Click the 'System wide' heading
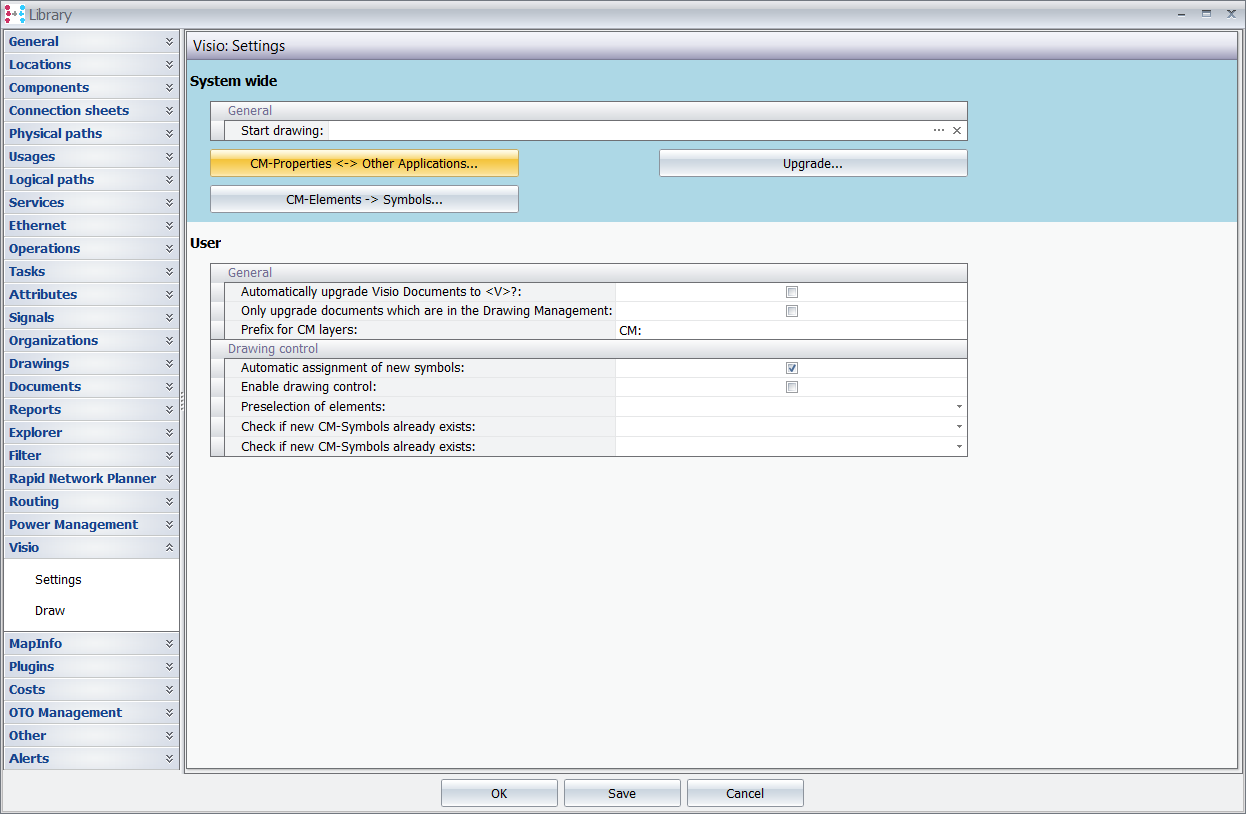Screen dimensions: 1246x814 234,81
